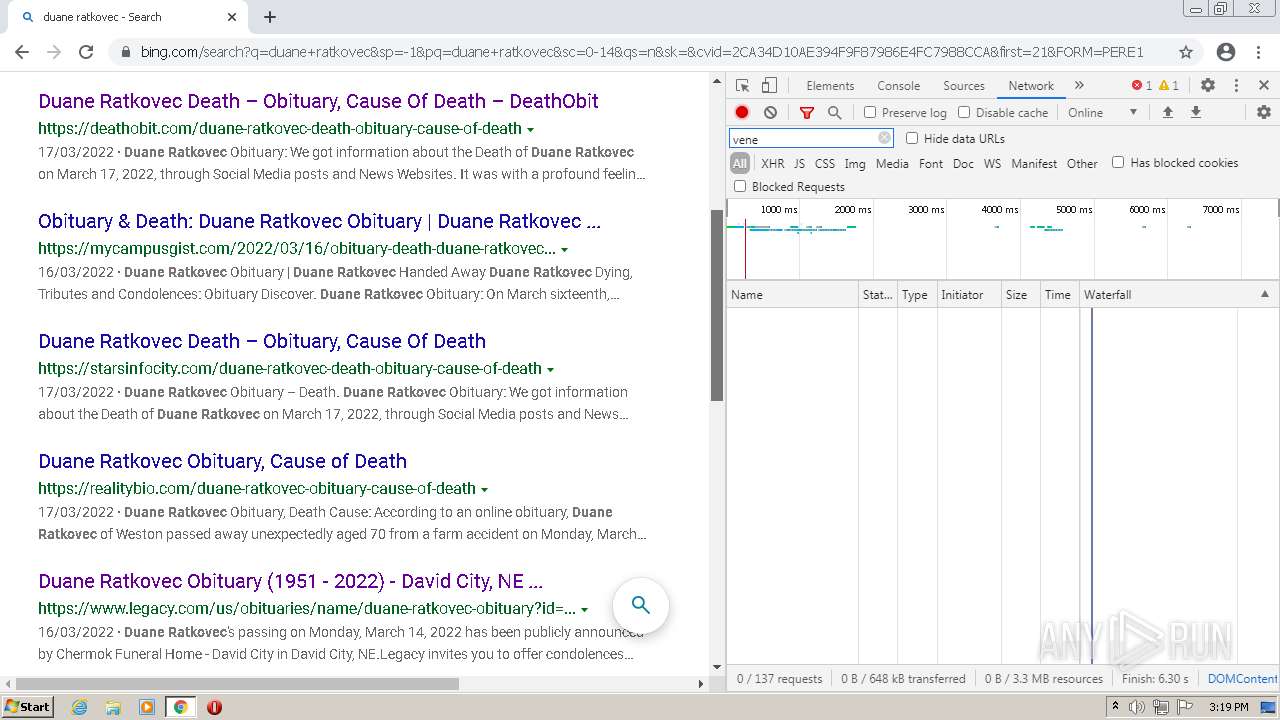Image resolution: width=1280 pixels, height=720 pixels.
Task: Filter requests by CSS
Action: pyautogui.click(x=825, y=164)
